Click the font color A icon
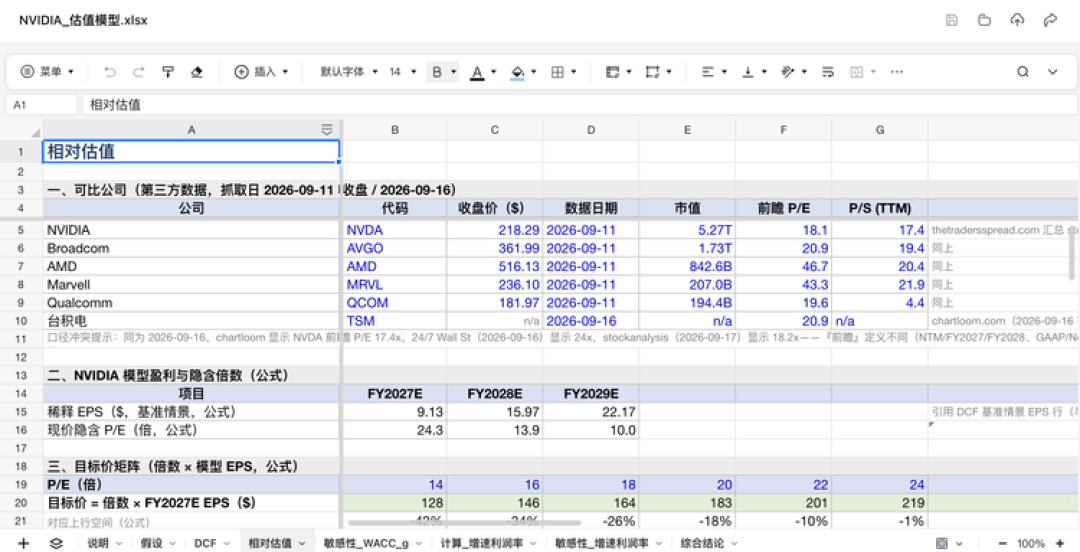The width and height of the screenshot is (1080, 552). point(477,72)
